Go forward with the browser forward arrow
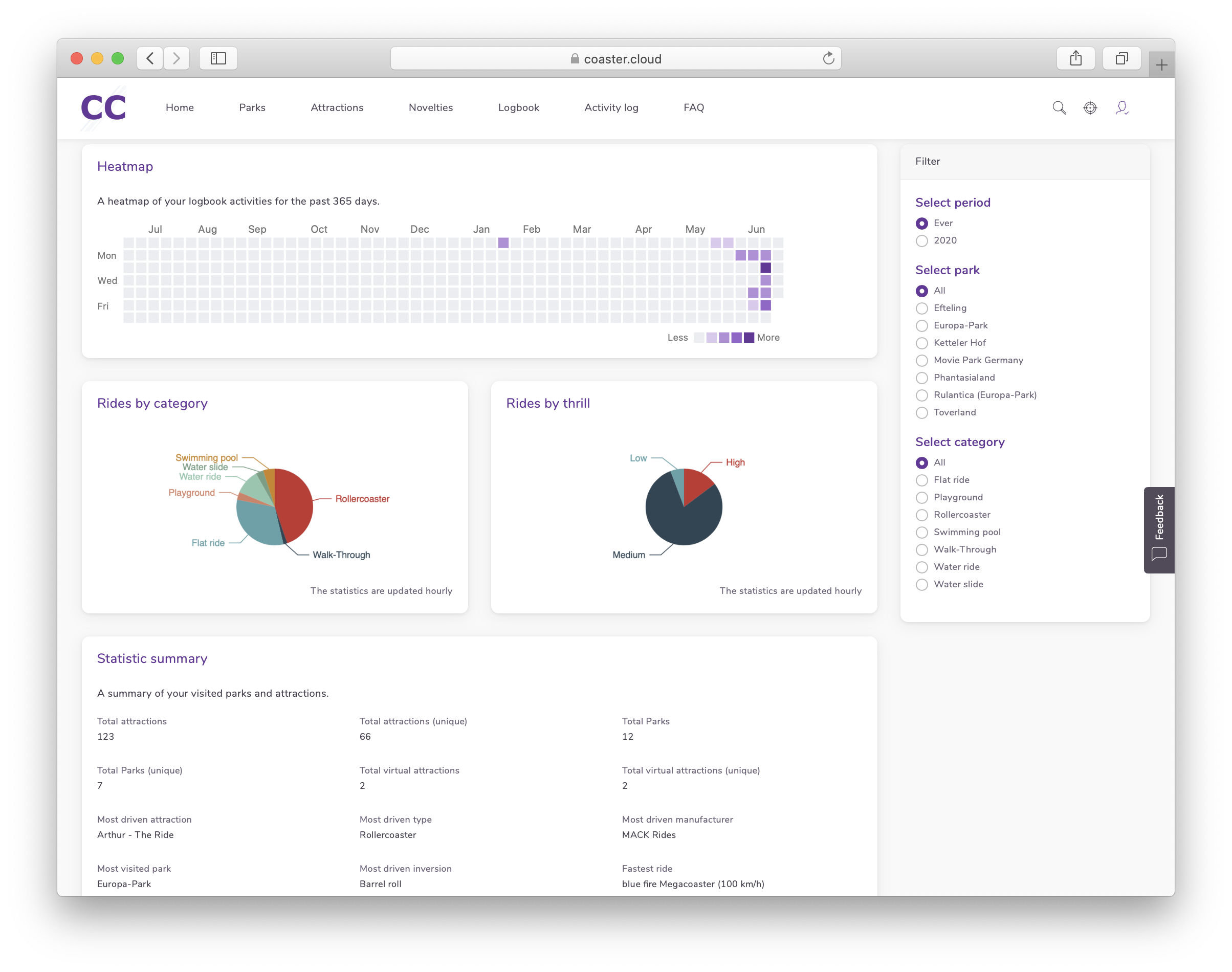This screenshot has width=1232, height=972. tap(177, 58)
